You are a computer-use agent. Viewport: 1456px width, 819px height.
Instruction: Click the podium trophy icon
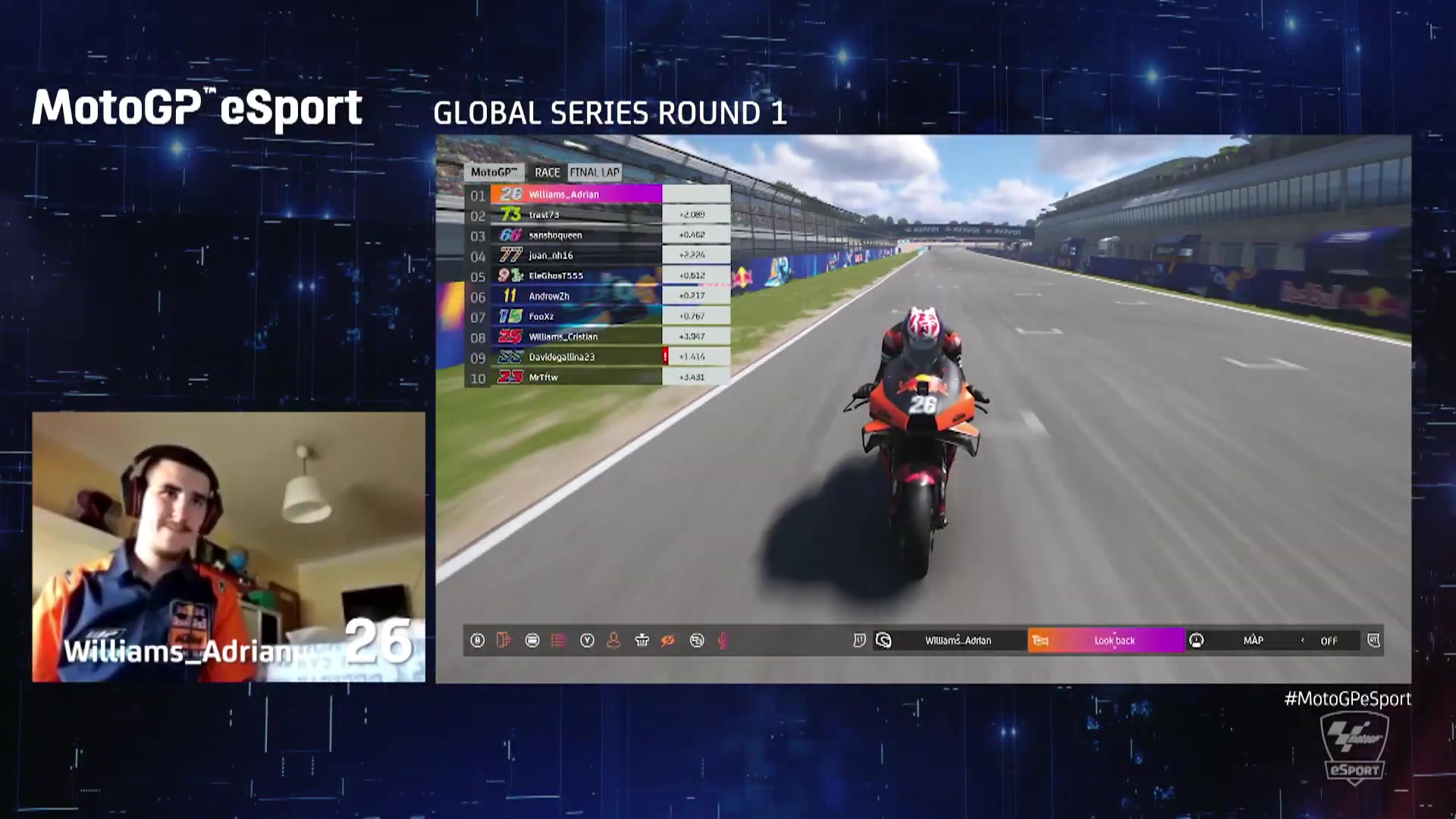[642, 641]
